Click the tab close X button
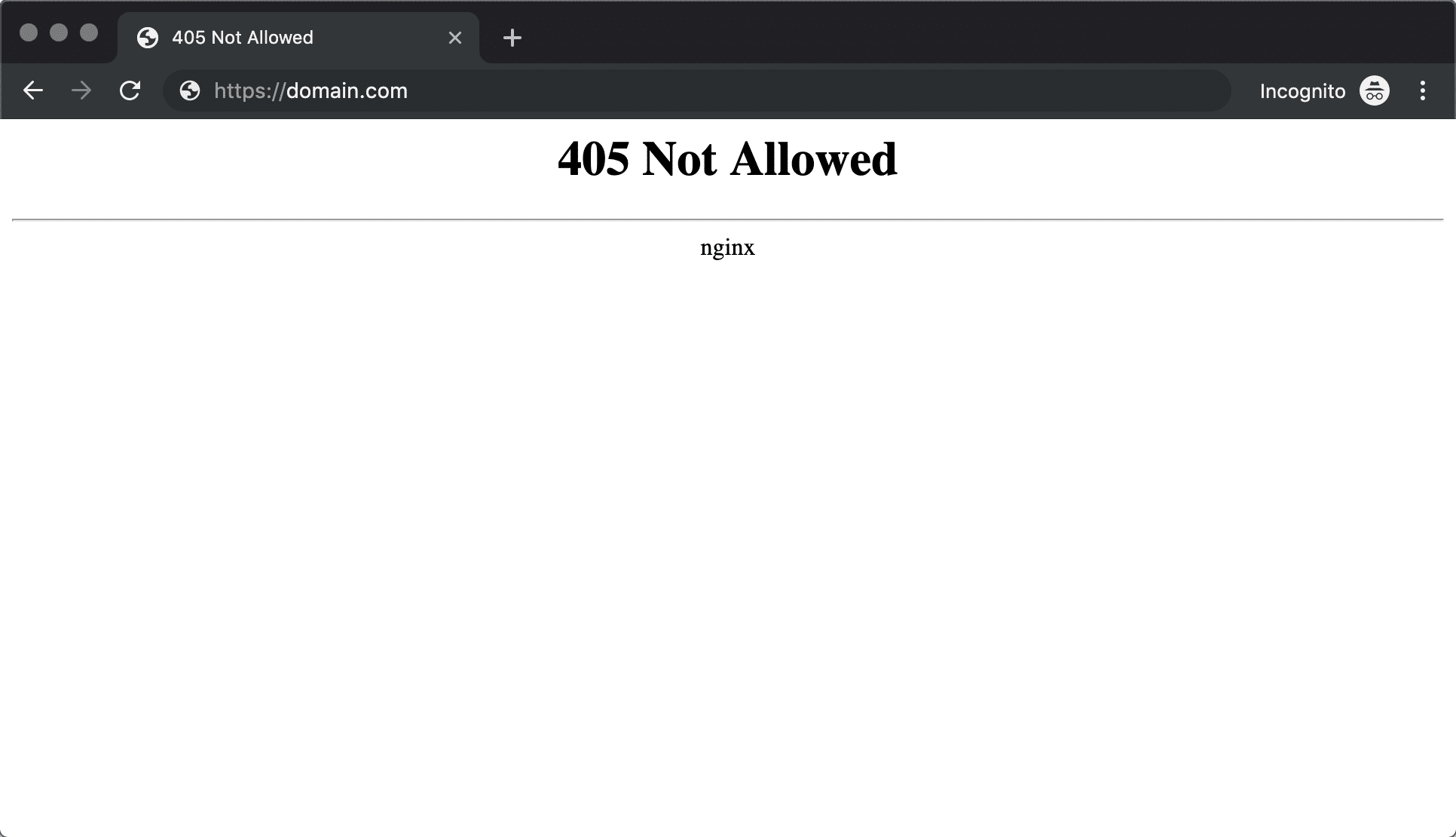This screenshot has height=837, width=1456. point(455,37)
